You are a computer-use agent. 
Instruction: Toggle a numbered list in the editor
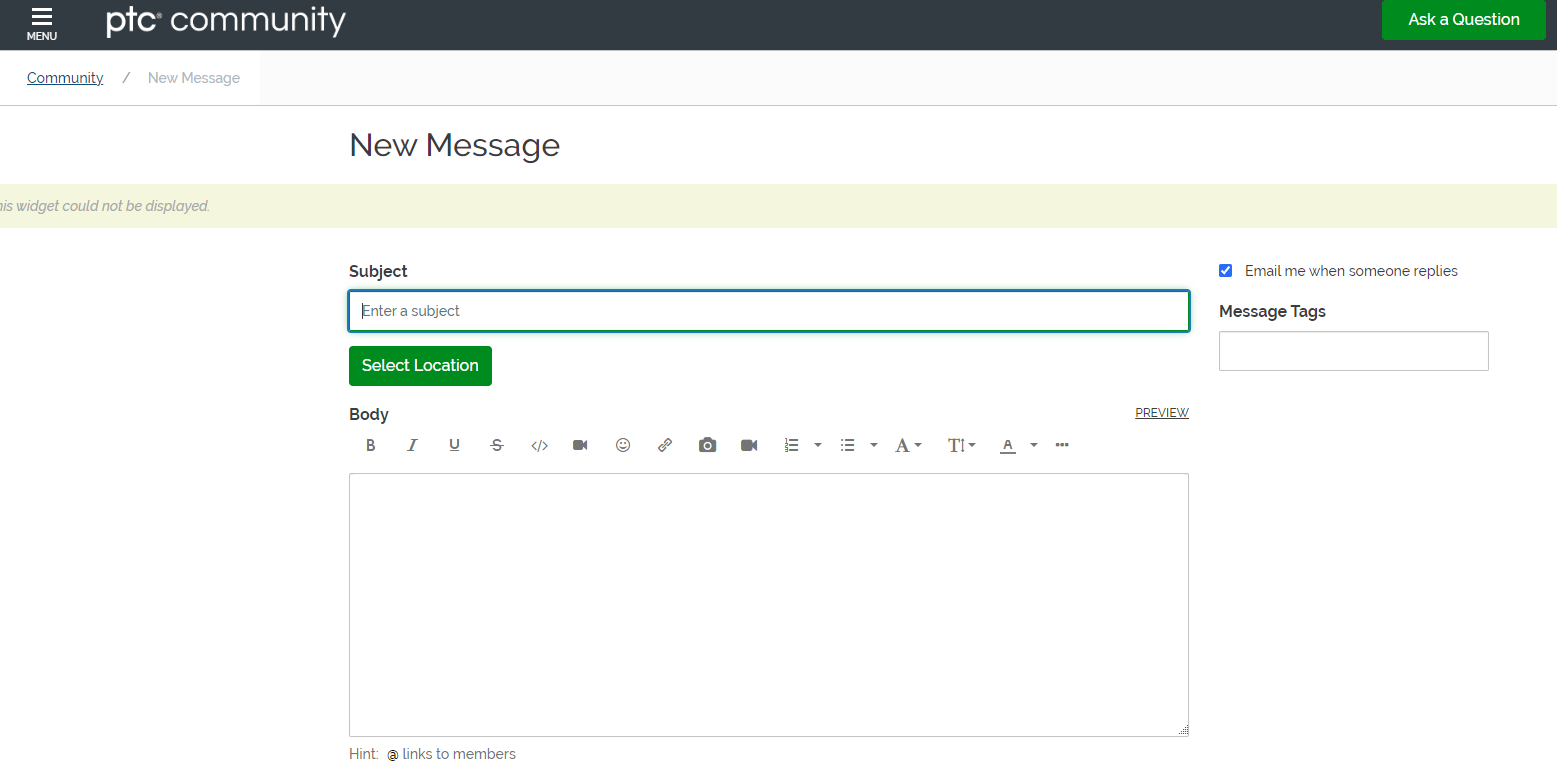(x=792, y=445)
